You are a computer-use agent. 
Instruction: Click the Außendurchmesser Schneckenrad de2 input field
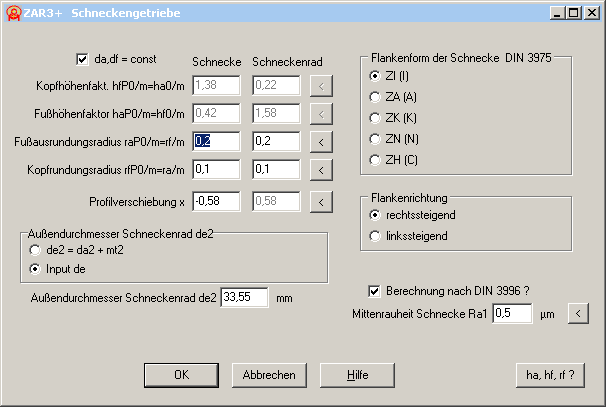pos(244,297)
